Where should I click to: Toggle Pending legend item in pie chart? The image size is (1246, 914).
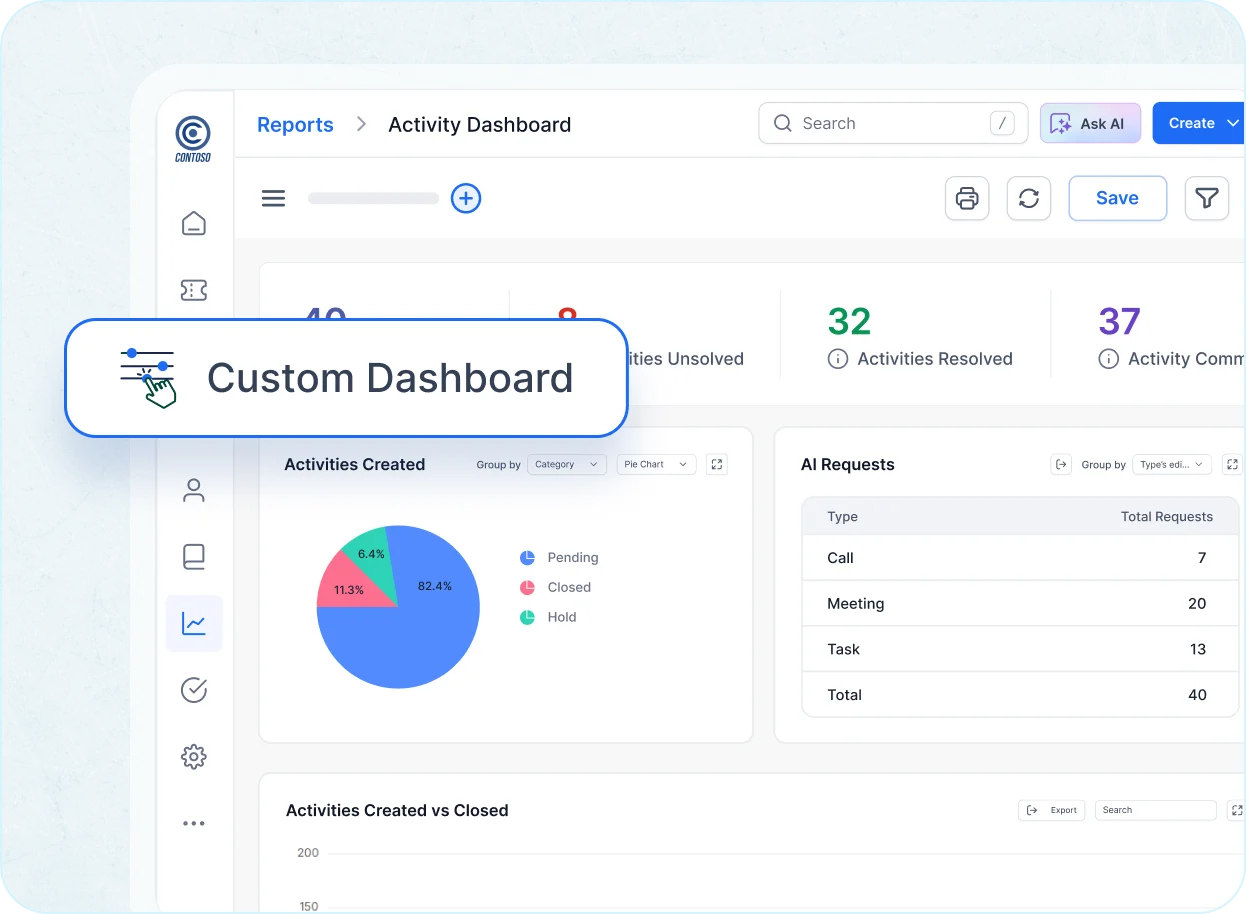[x=559, y=557]
